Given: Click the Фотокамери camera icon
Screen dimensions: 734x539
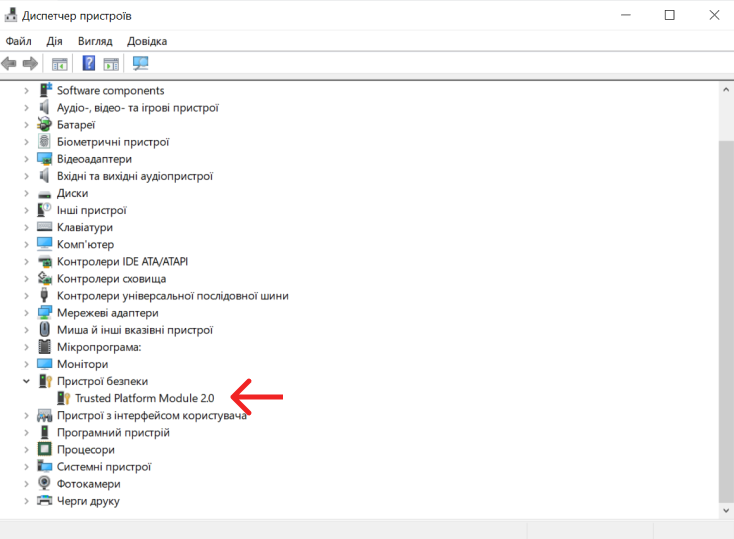Looking at the screenshot, I should coord(44,484).
